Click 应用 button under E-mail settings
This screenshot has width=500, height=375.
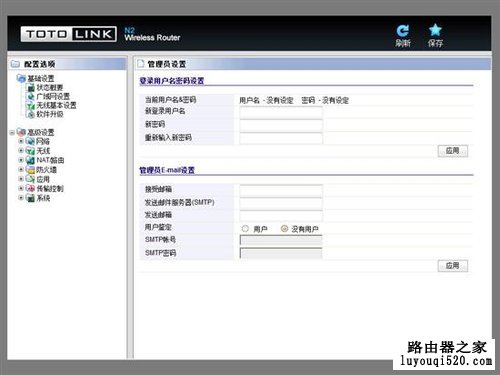pos(453,266)
